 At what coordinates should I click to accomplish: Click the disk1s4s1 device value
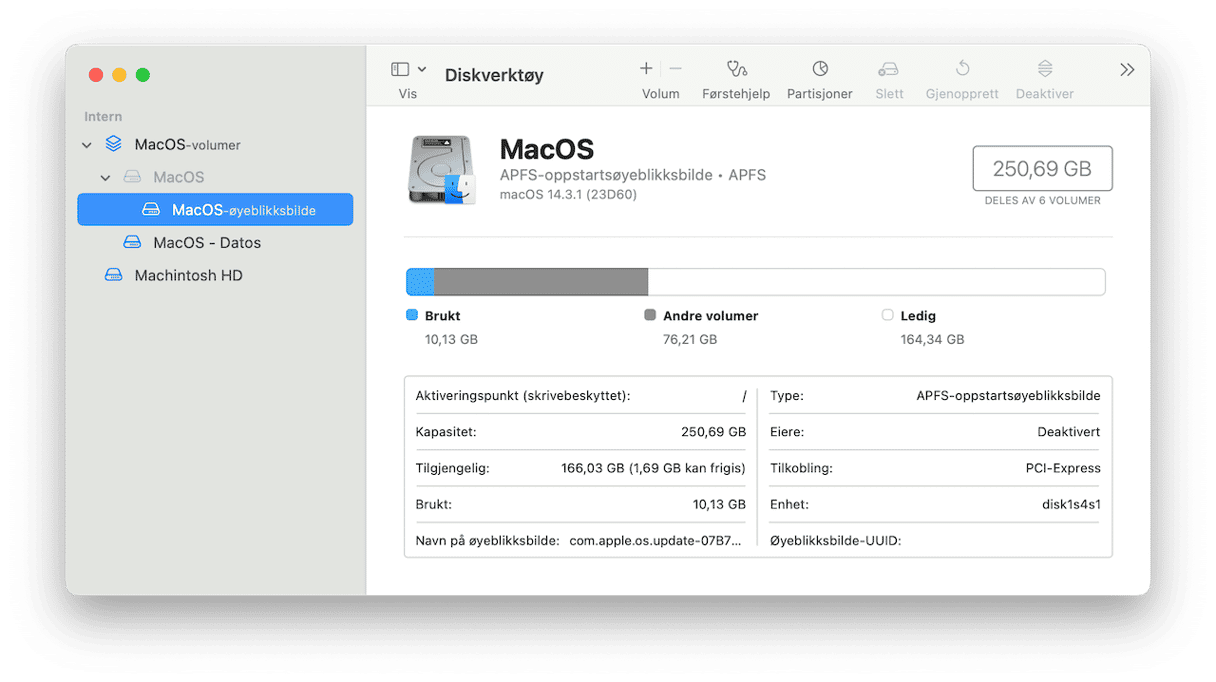pyautogui.click(x=1071, y=504)
